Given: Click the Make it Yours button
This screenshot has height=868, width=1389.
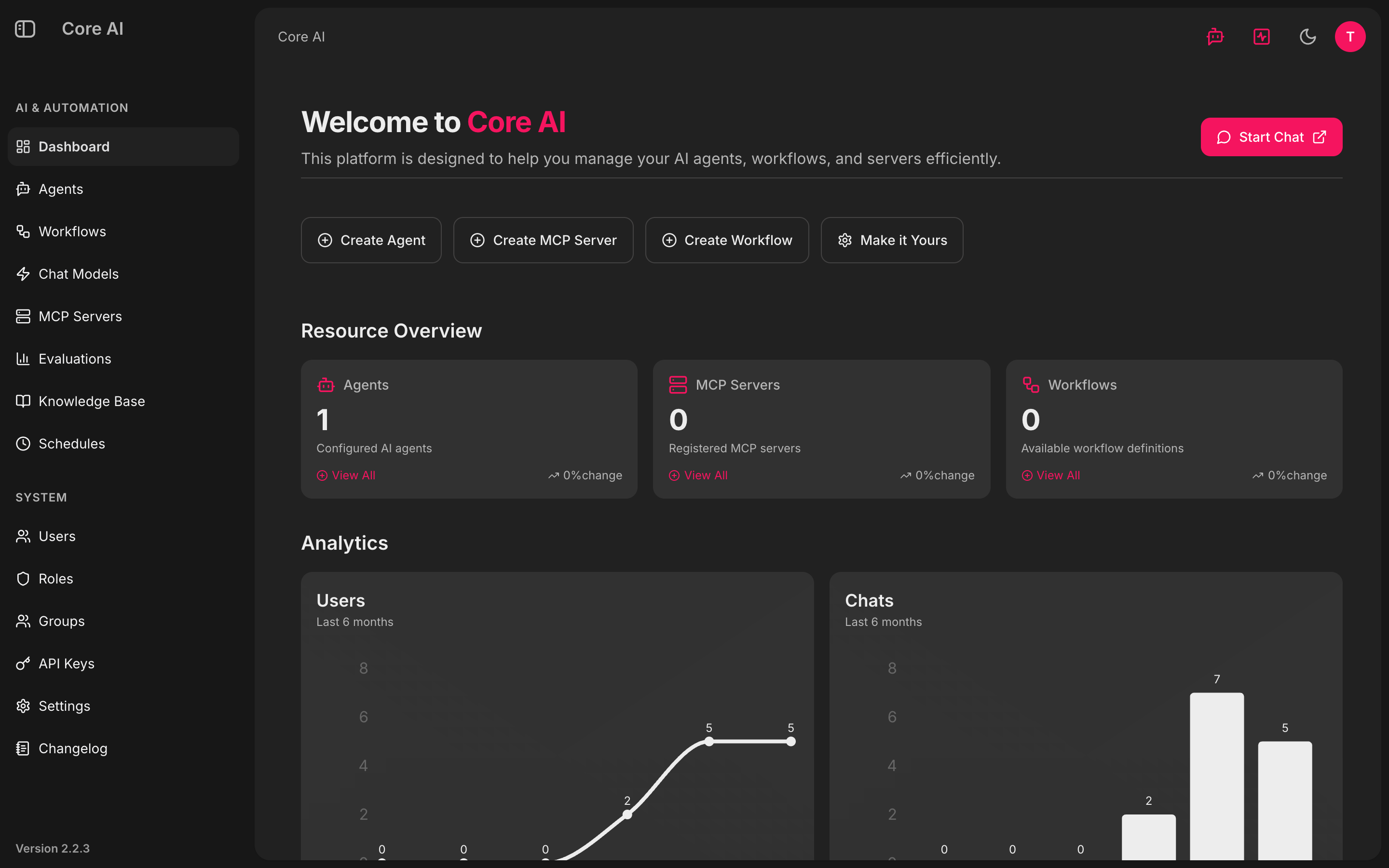Looking at the screenshot, I should tap(892, 240).
